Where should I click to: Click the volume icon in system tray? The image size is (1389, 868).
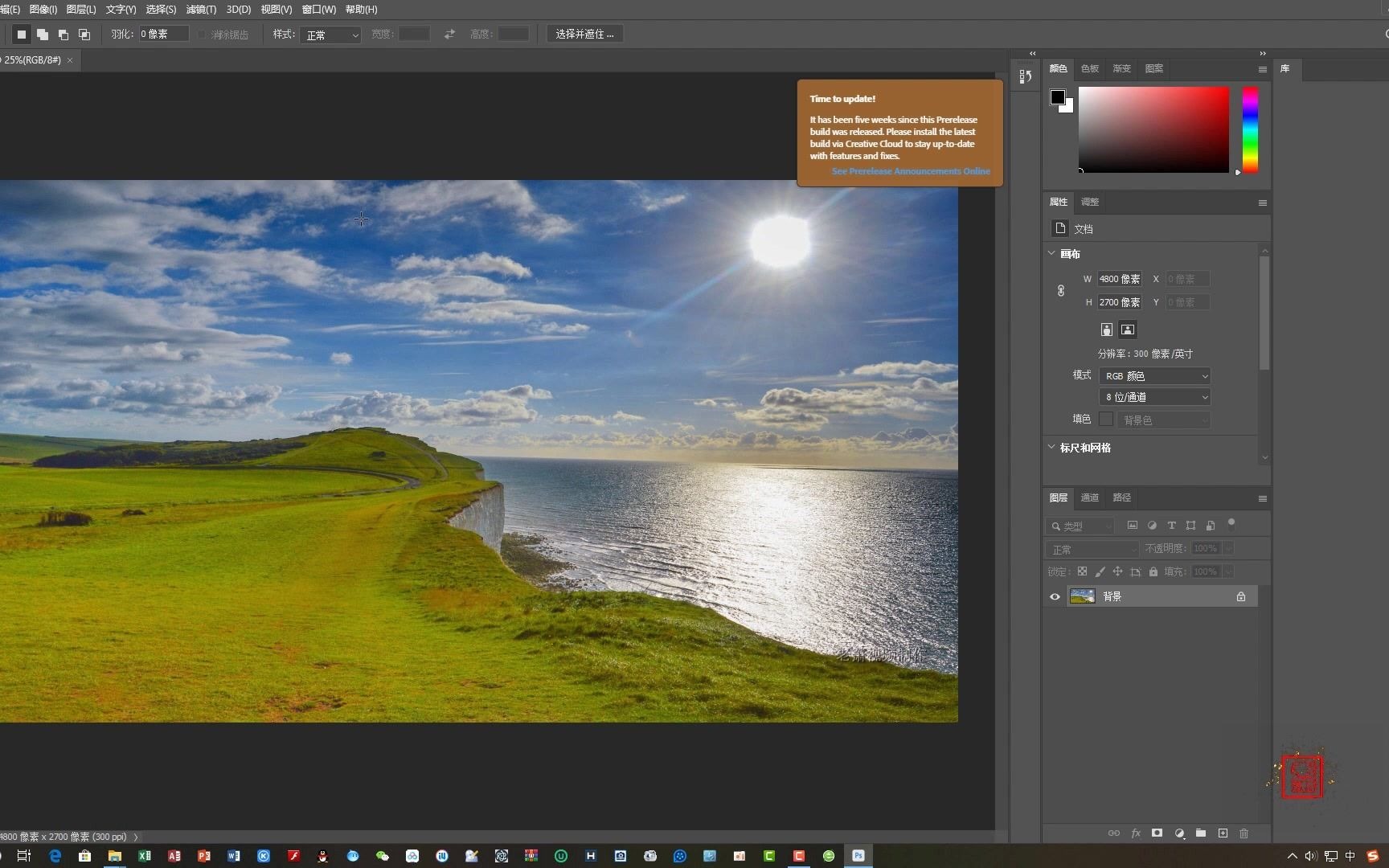coord(1311,856)
